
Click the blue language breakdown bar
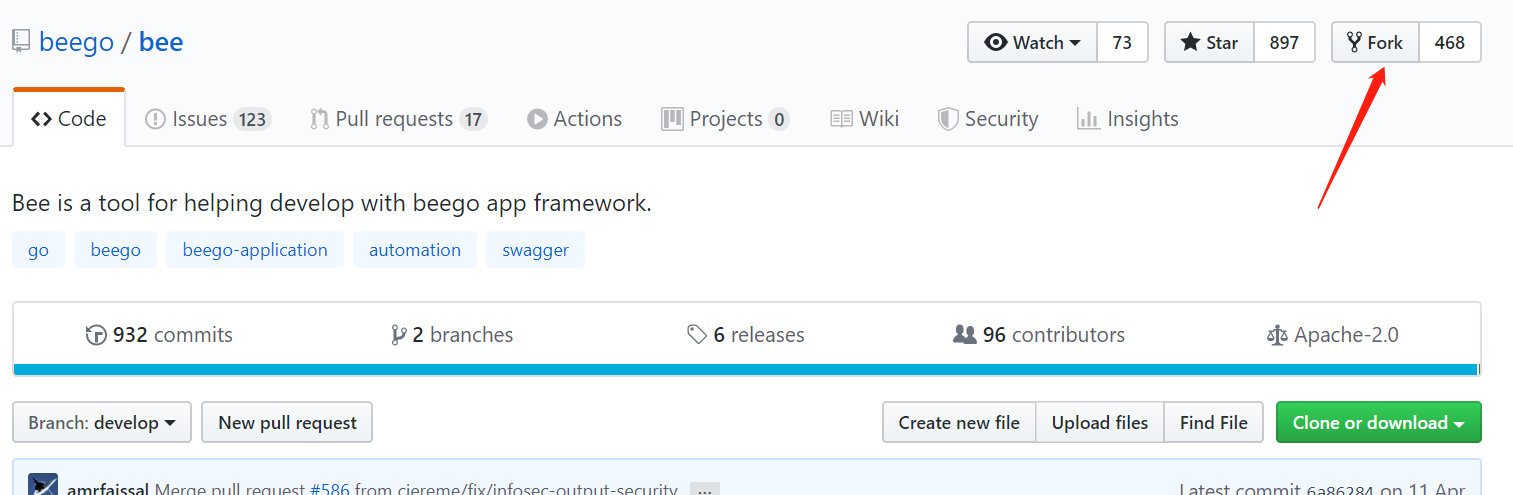745,369
